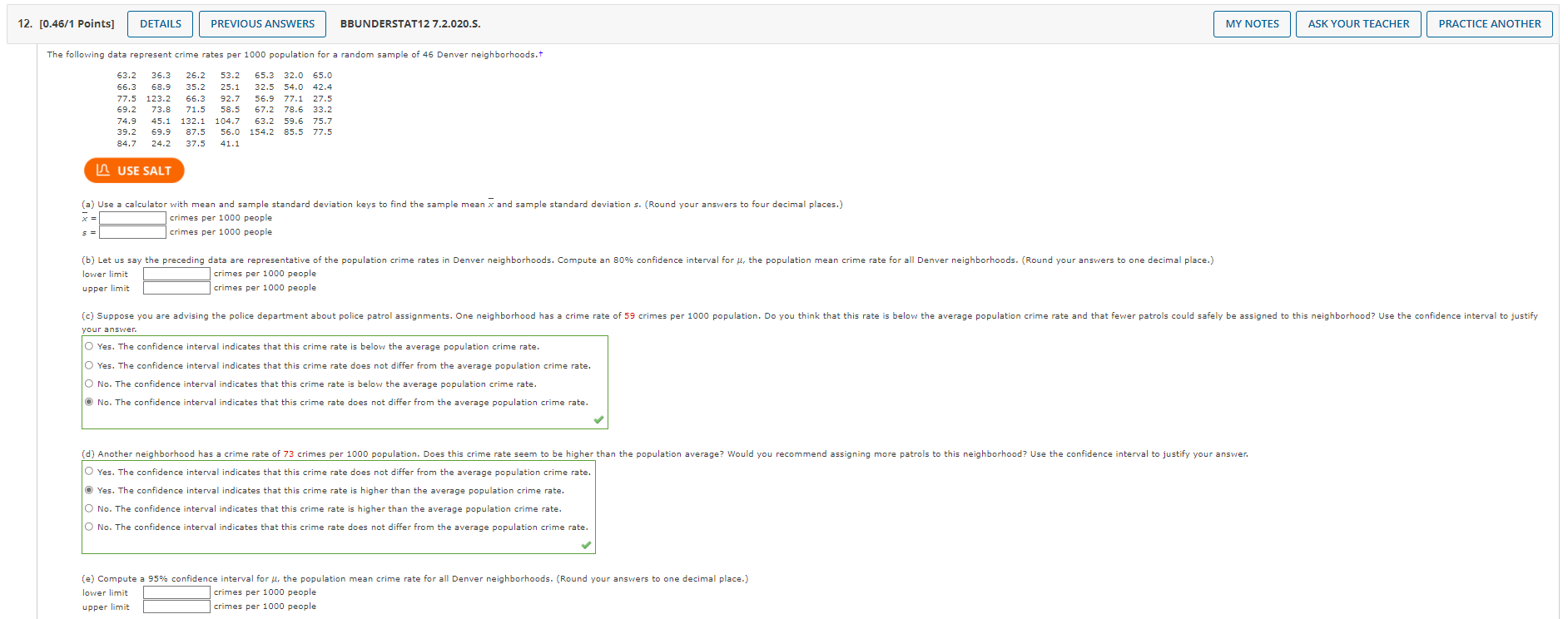Image resolution: width=1568 pixels, height=619 pixels.
Task: Open the DETAILS button
Action: tap(160, 24)
